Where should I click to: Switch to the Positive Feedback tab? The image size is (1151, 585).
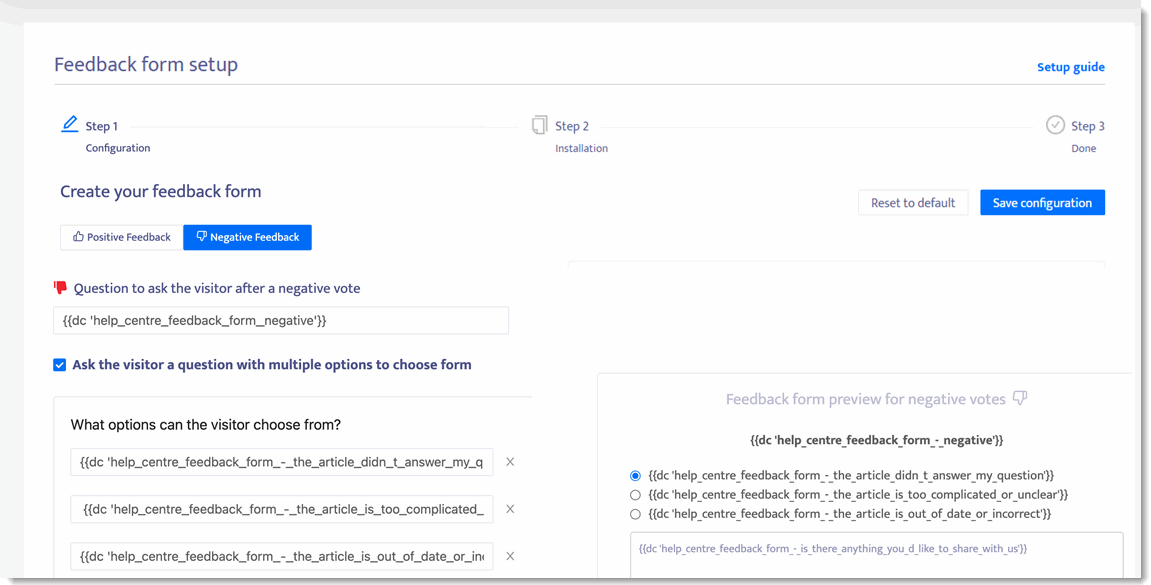click(x=122, y=237)
